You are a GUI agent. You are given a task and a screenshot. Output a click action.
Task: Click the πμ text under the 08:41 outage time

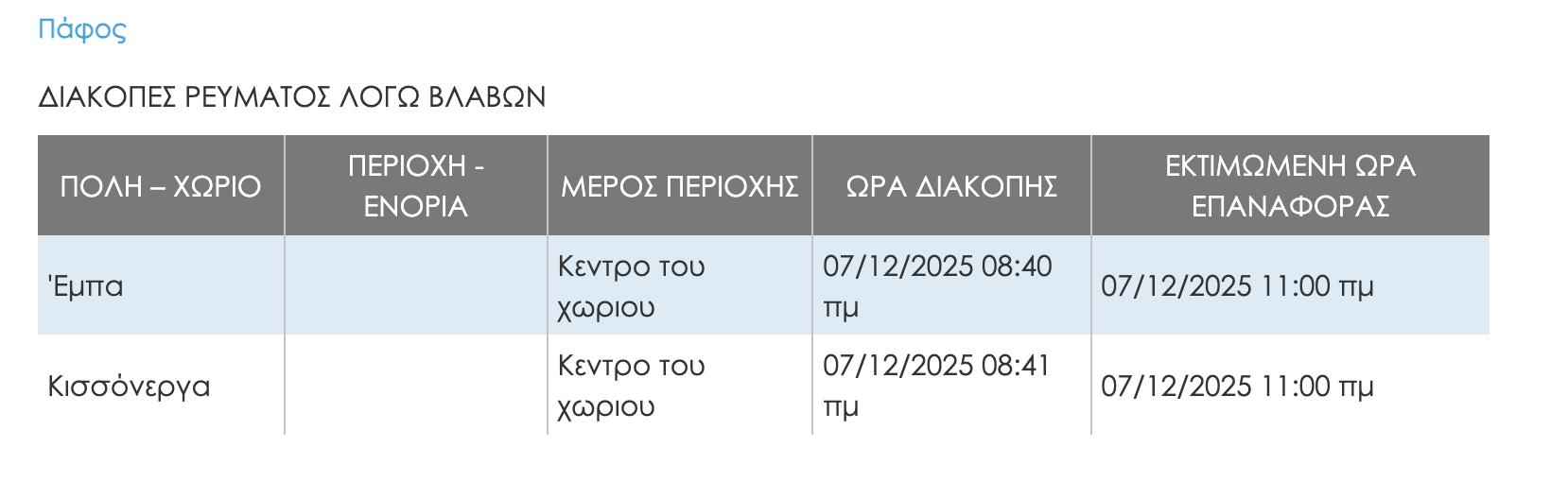click(x=841, y=407)
